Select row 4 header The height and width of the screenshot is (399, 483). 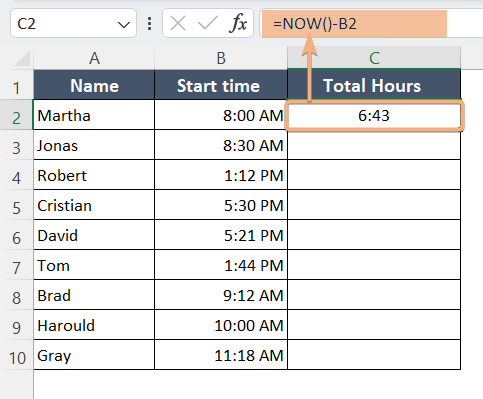point(17,175)
